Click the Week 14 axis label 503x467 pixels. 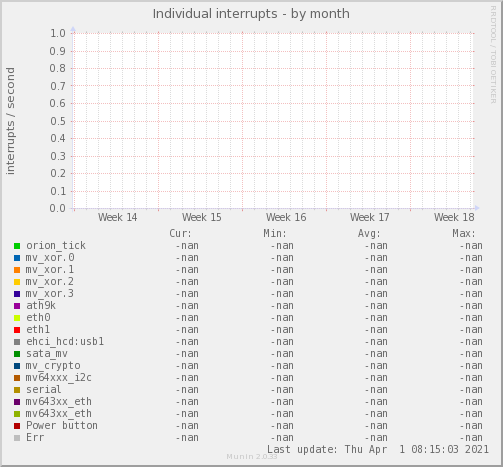coord(117,217)
